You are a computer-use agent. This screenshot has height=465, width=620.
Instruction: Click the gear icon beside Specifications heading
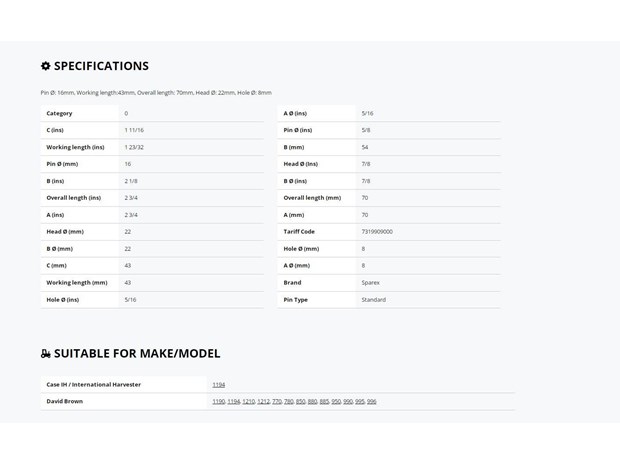click(x=45, y=66)
